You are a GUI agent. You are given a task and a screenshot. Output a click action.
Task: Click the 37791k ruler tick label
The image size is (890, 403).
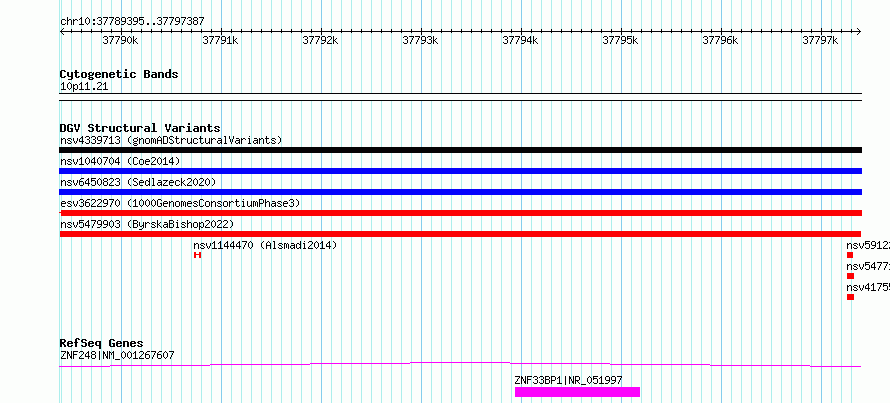220,40
